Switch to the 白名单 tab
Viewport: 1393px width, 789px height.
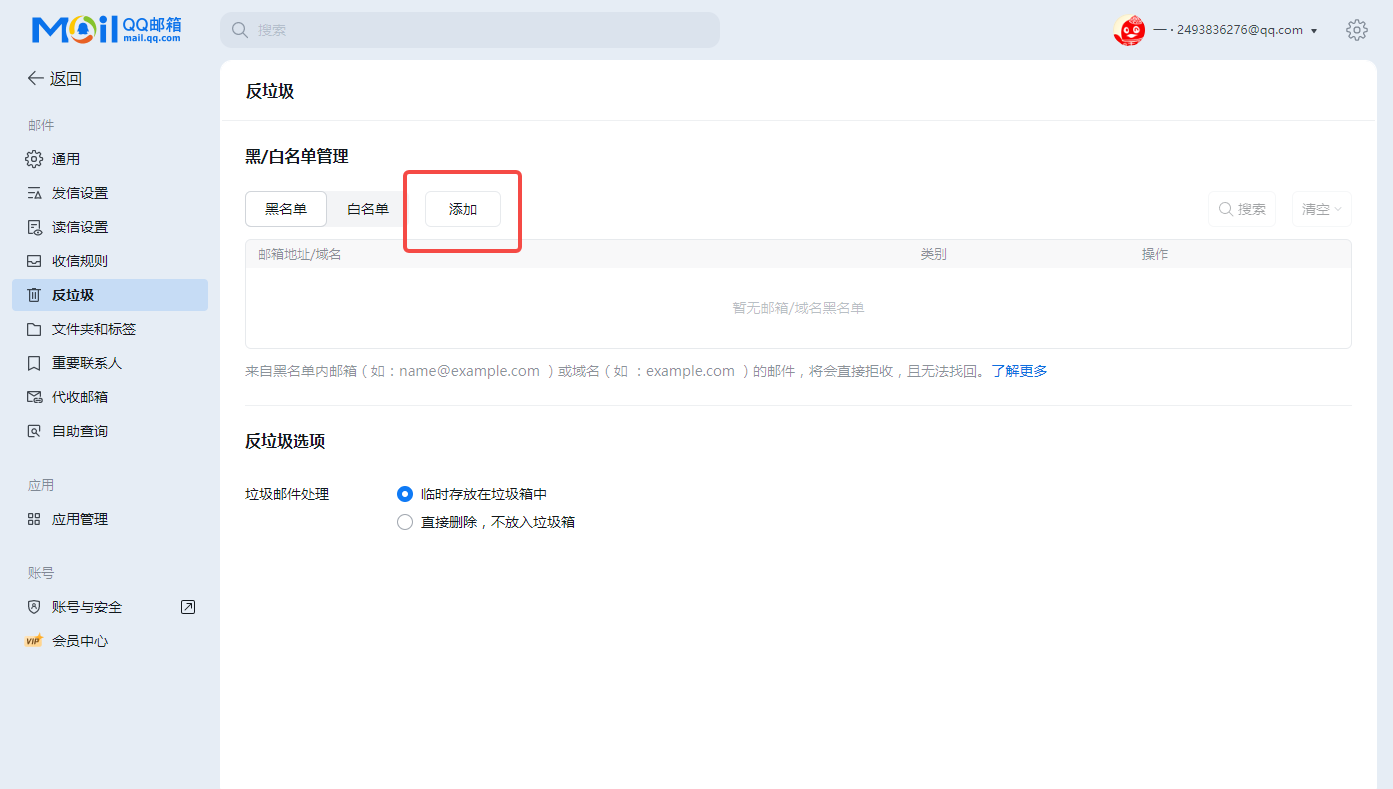(368, 209)
